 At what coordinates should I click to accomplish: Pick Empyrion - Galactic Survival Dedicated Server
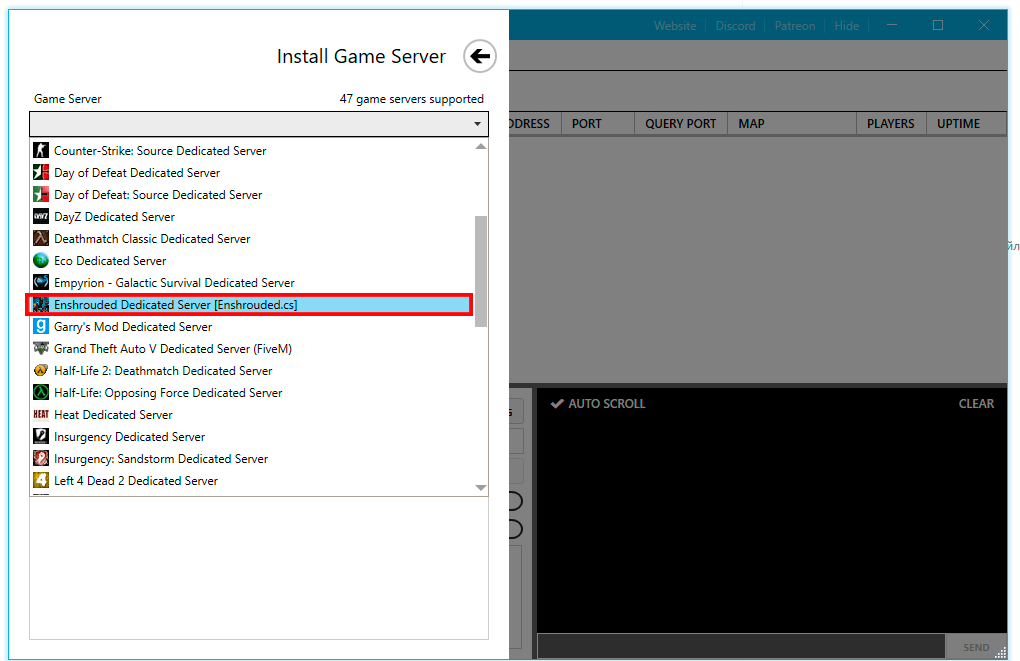(x=252, y=282)
